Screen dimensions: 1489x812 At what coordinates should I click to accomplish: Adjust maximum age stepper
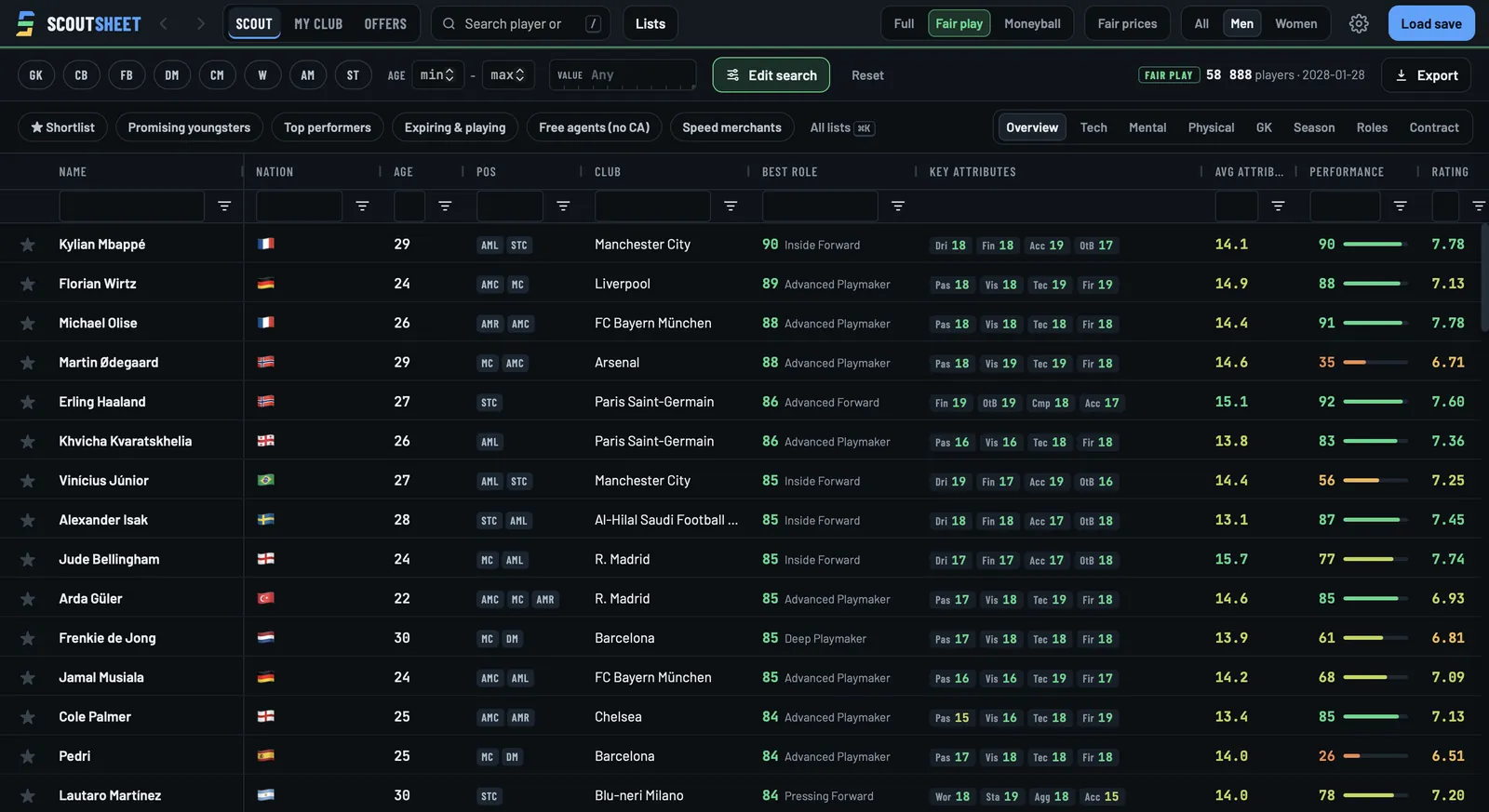[x=519, y=75]
